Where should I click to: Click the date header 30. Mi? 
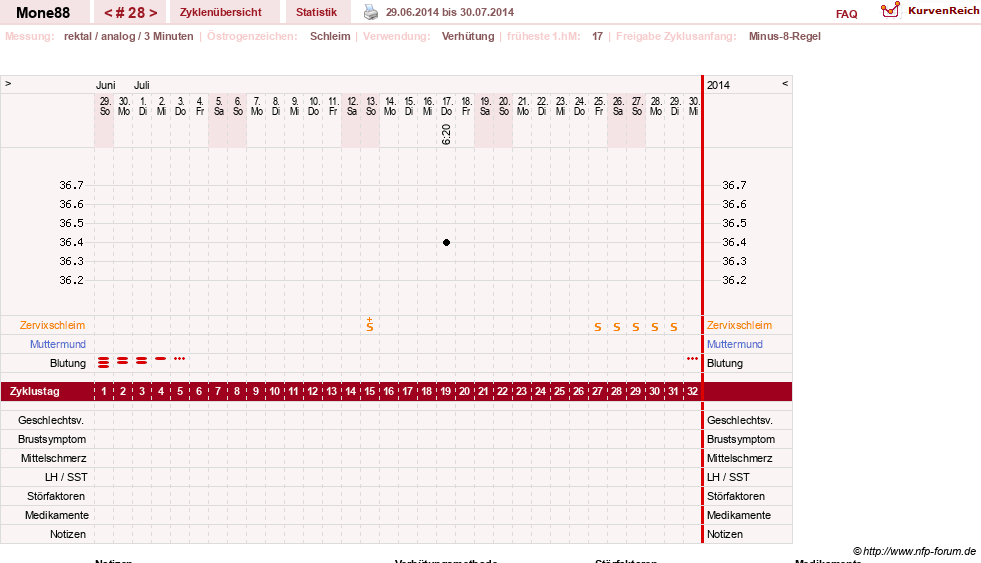[x=693, y=106]
